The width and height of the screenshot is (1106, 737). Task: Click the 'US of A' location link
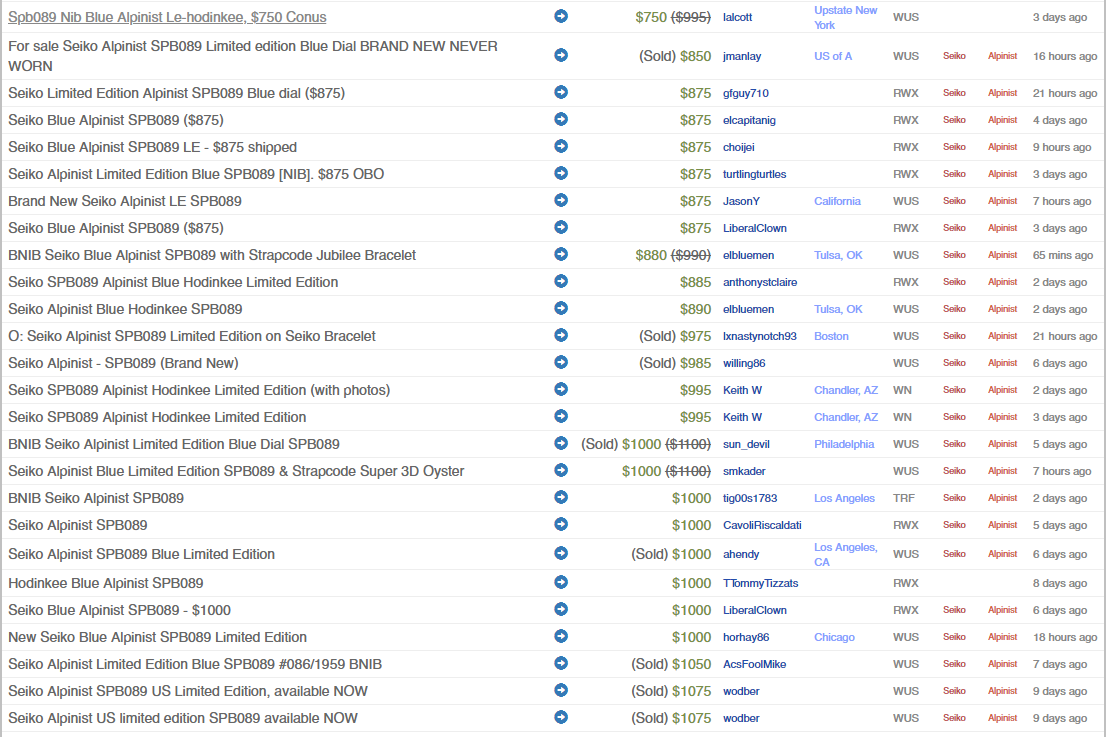(833, 56)
